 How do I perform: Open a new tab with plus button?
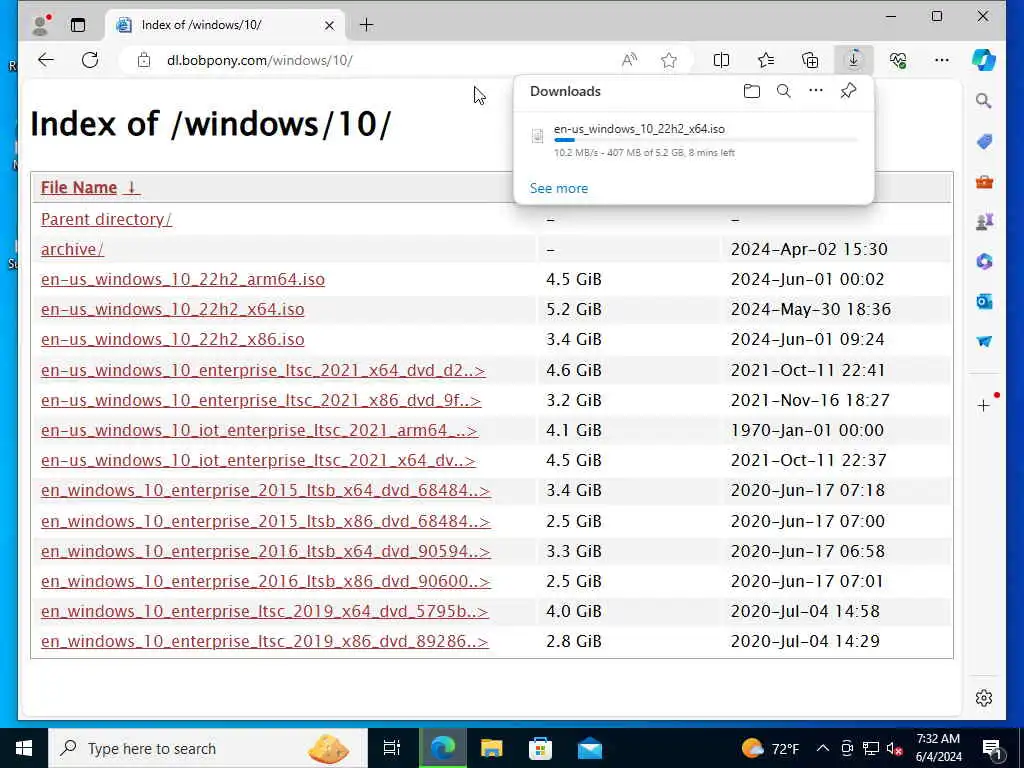366,25
